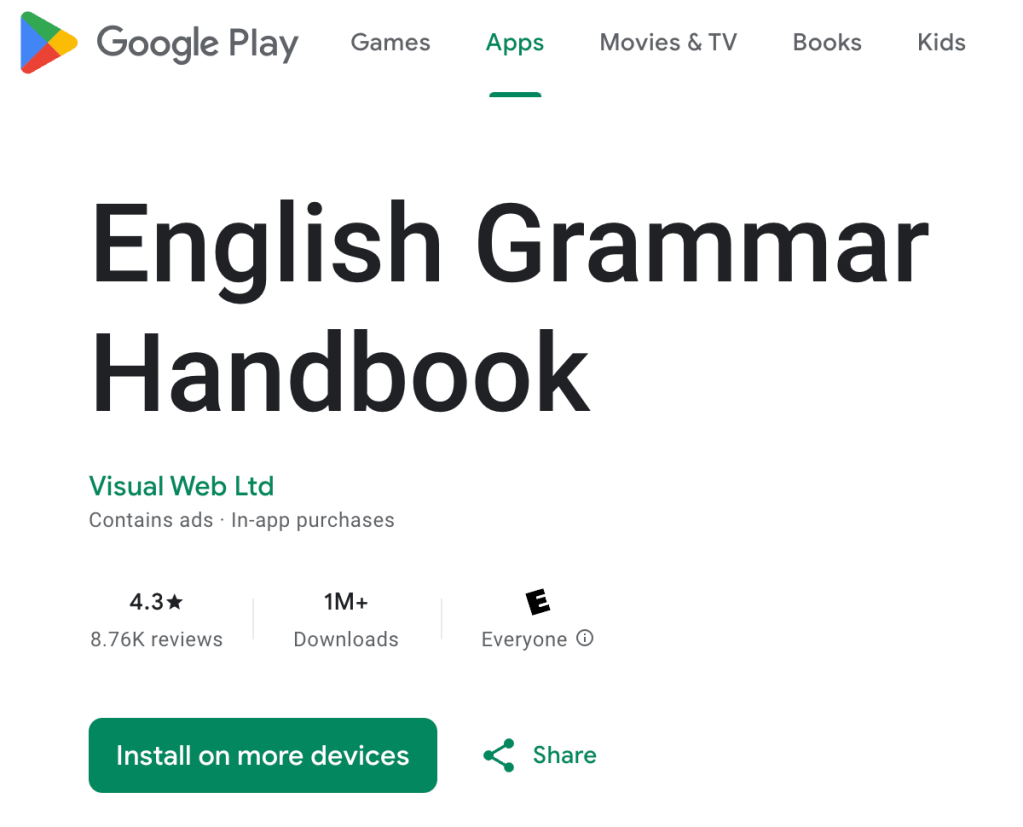The width and height of the screenshot is (1023, 827).
Task: Open the Kids tab
Action: tap(941, 43)
